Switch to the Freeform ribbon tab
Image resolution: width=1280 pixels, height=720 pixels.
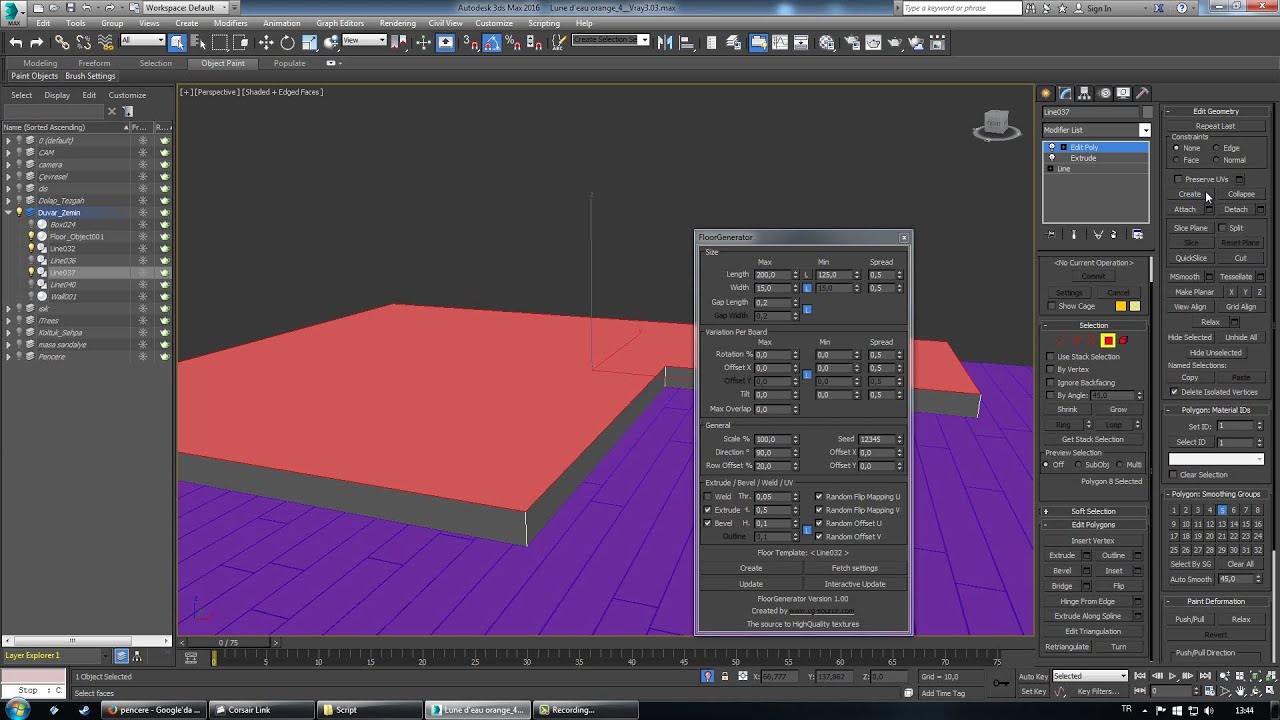tap(94, 63)
